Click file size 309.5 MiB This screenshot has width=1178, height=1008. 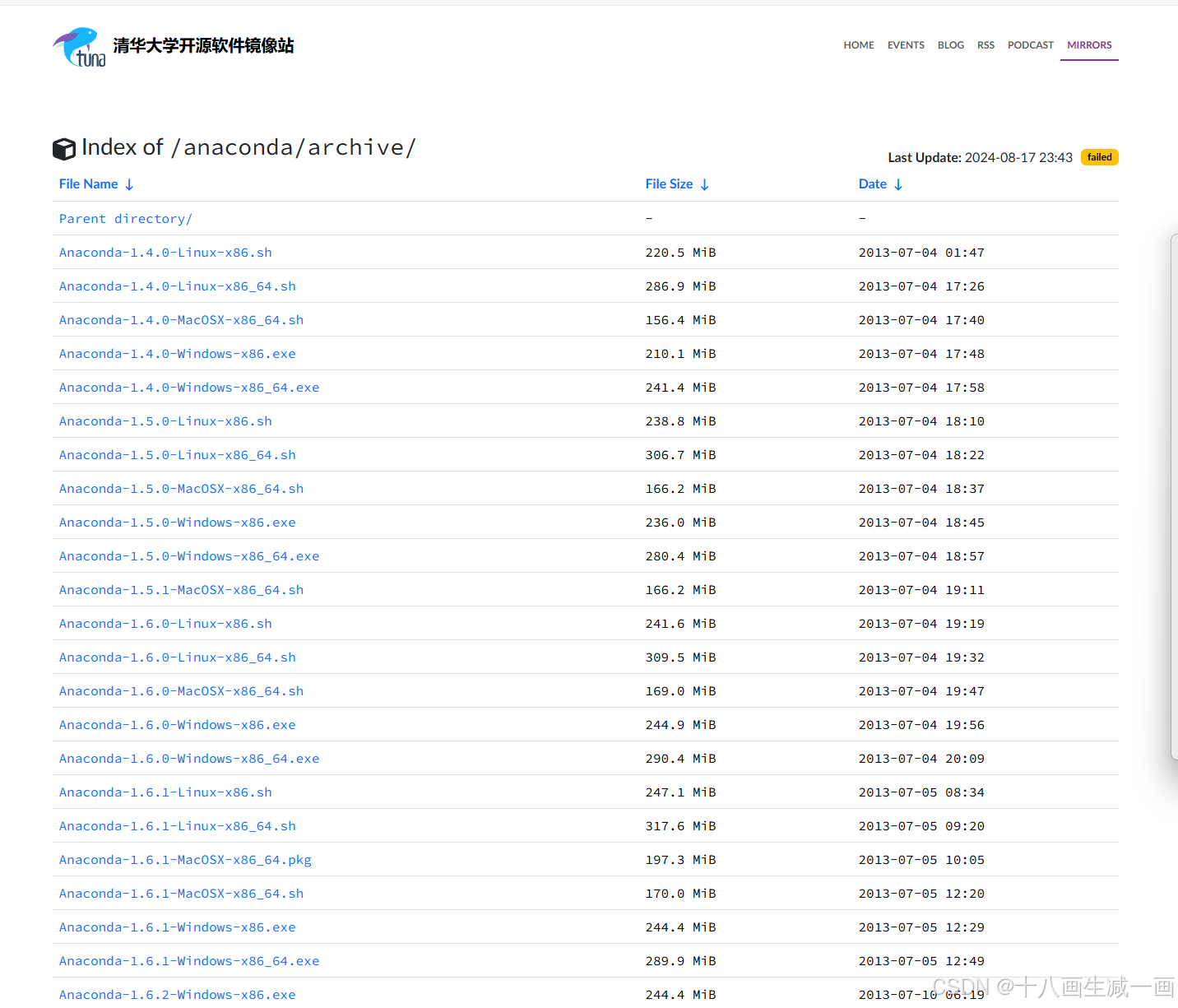pos(681,657)
